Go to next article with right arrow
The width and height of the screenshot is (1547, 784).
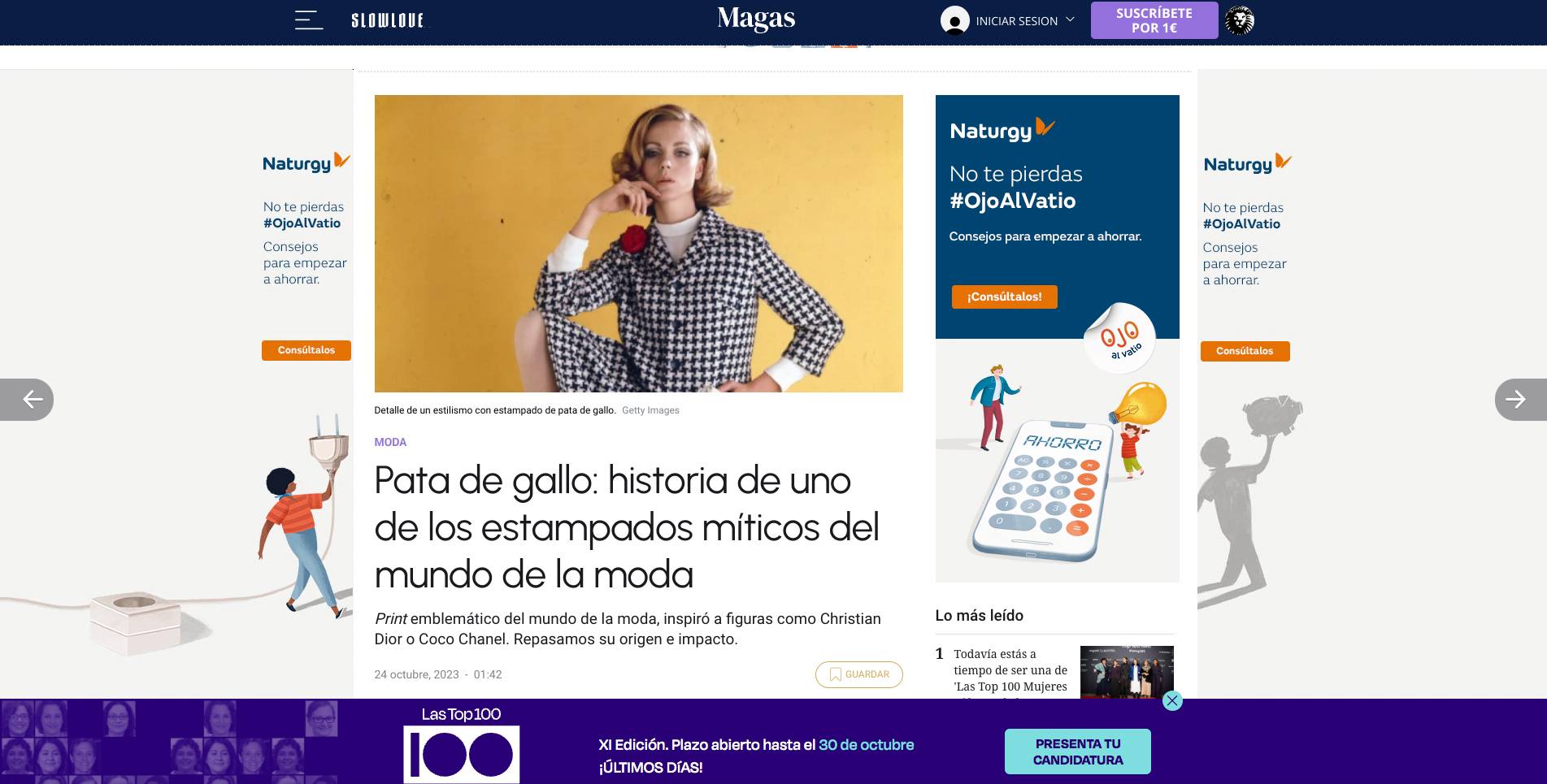(1520, 399)
